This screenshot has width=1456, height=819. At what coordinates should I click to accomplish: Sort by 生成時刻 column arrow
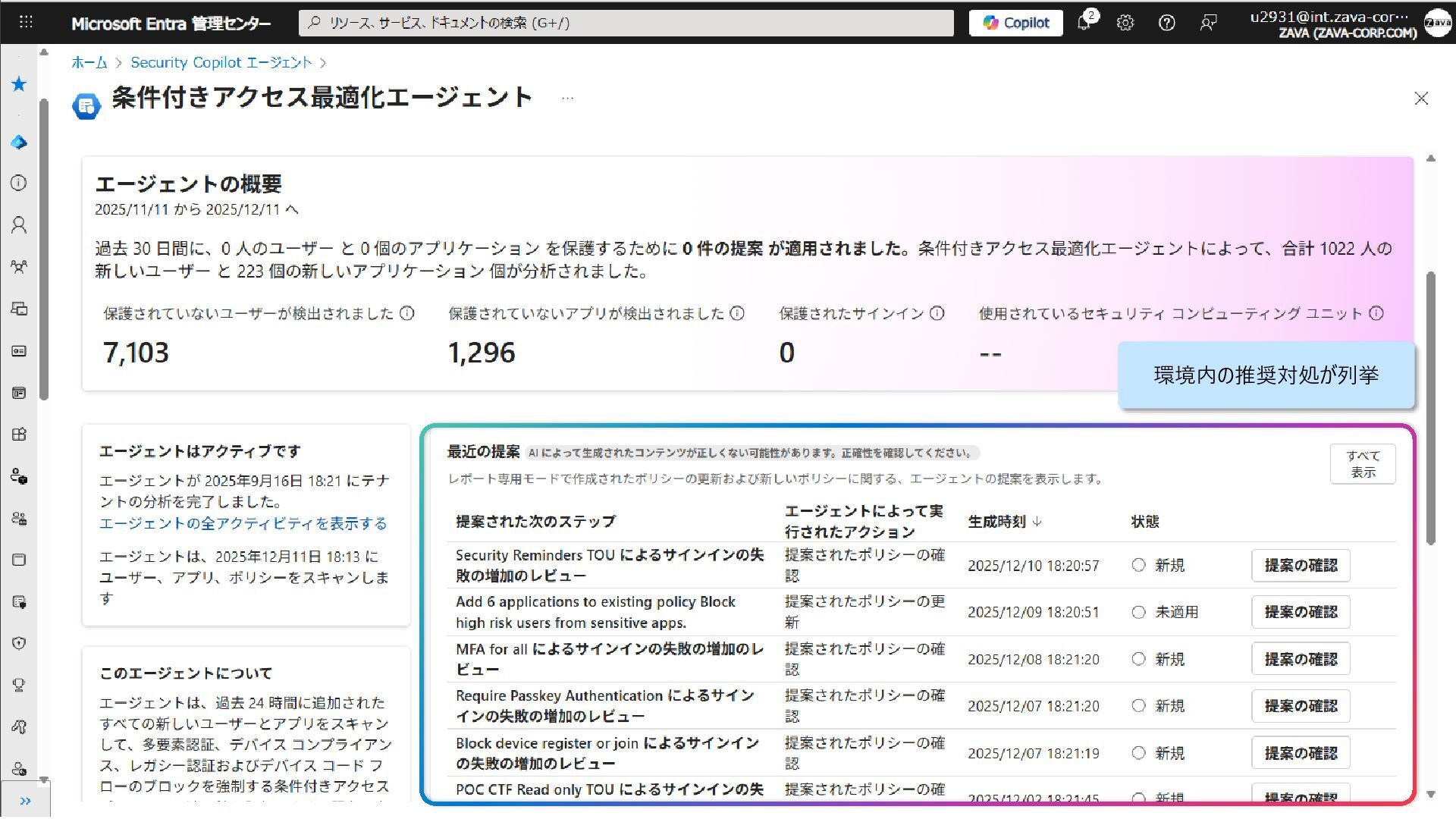click(x=1037, y=522)
